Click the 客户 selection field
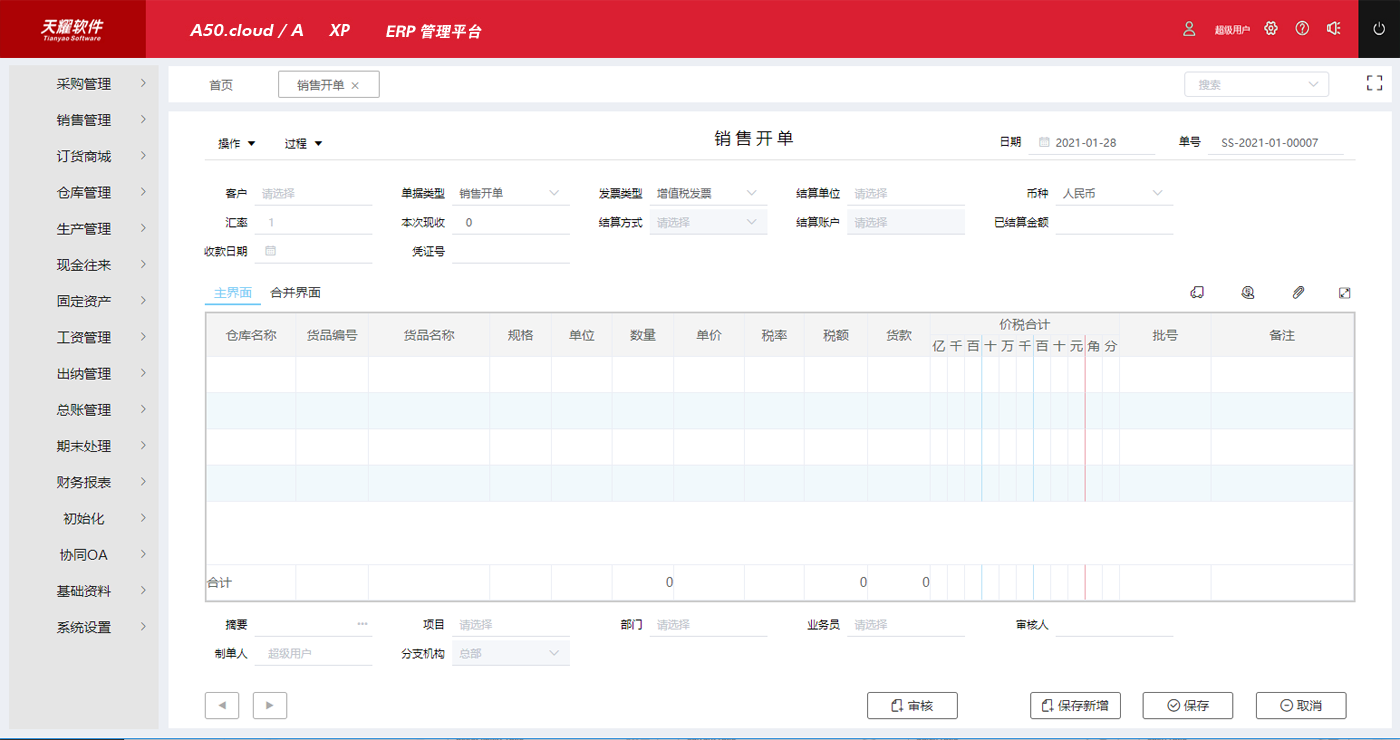The width and height of the screenshot is (1400, 740). click(314, 193)
